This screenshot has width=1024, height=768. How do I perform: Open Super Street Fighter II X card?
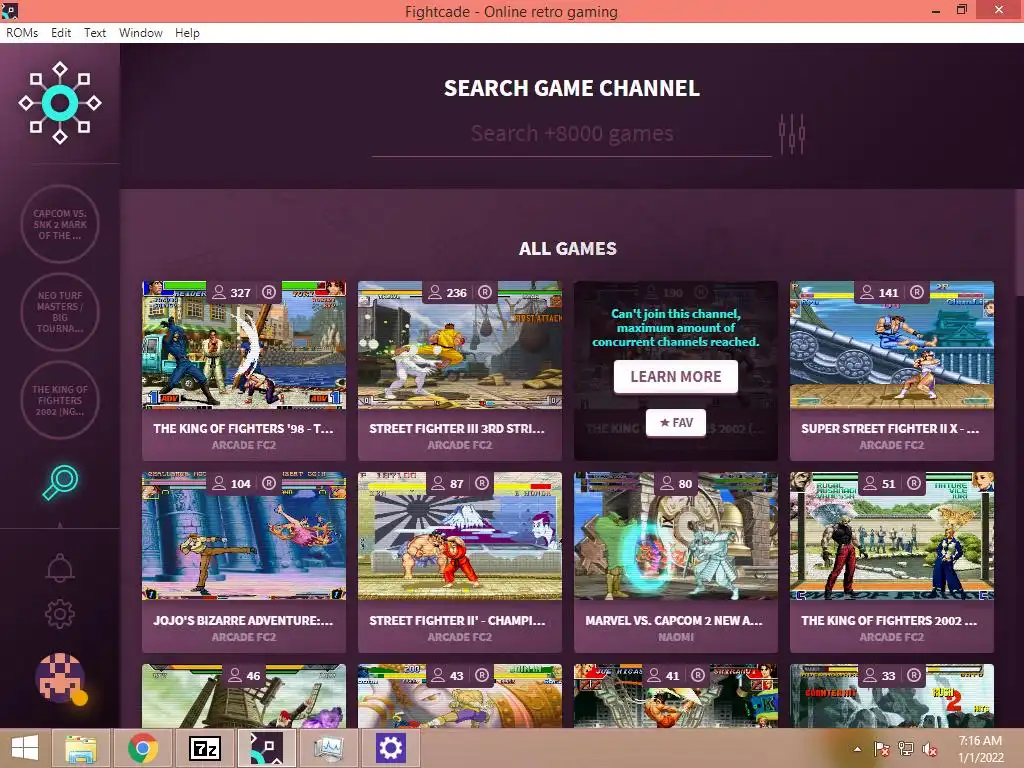(x=891, y=370)
